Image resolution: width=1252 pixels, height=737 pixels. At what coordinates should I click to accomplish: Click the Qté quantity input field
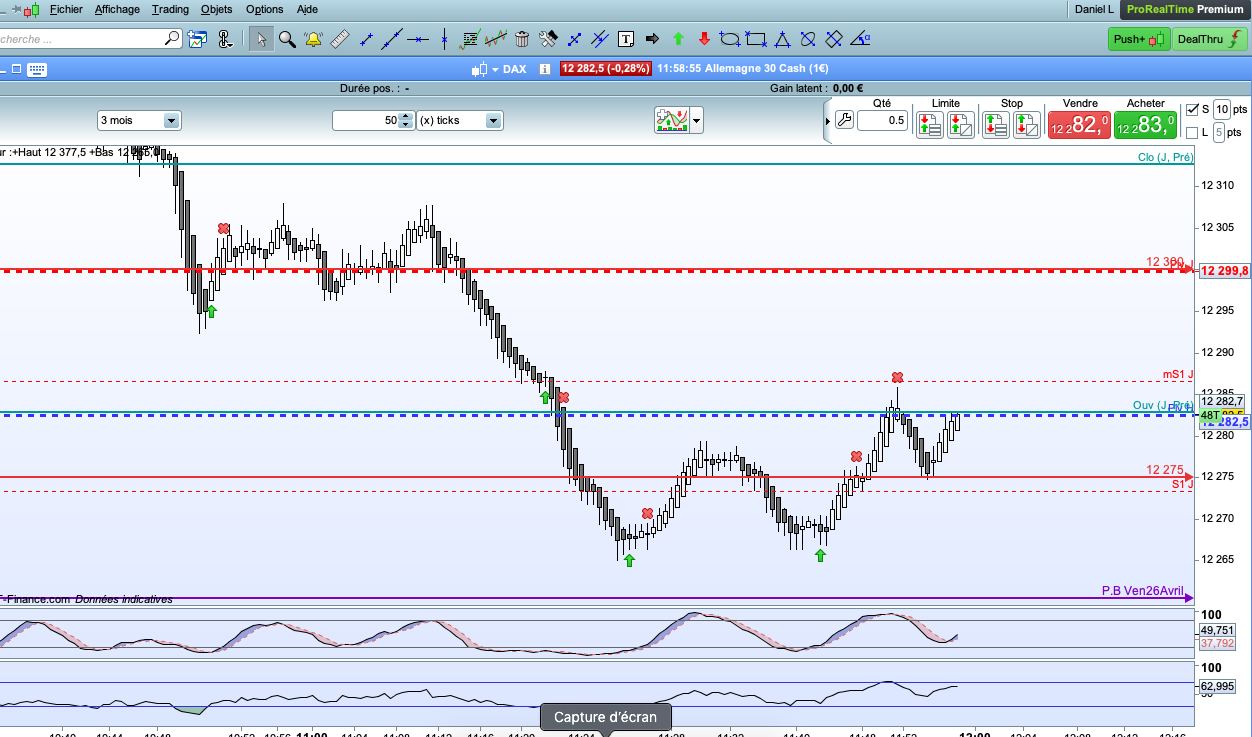point(882,121)
